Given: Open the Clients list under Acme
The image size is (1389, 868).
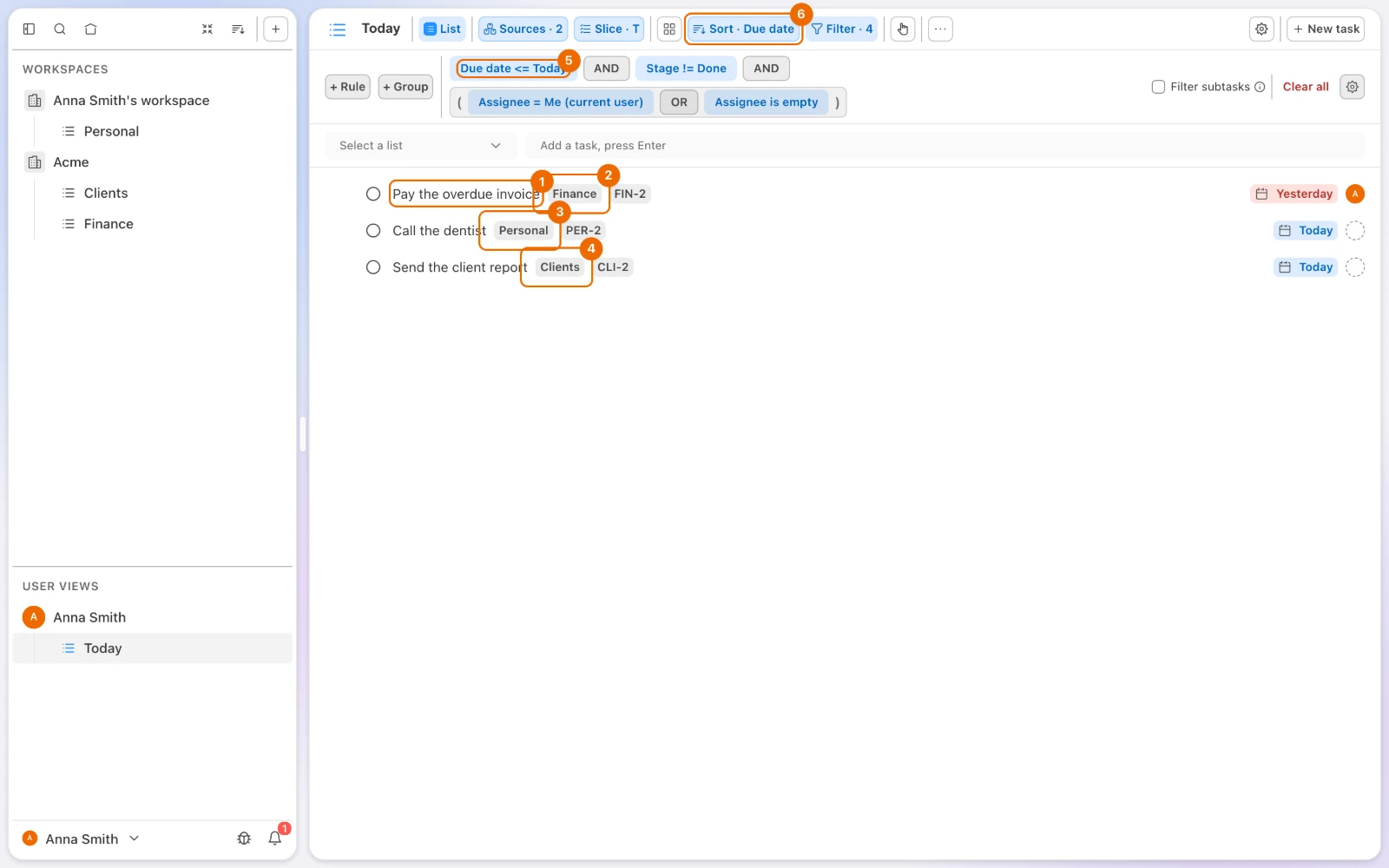Looking at the screenshot, I should point(106,193).
